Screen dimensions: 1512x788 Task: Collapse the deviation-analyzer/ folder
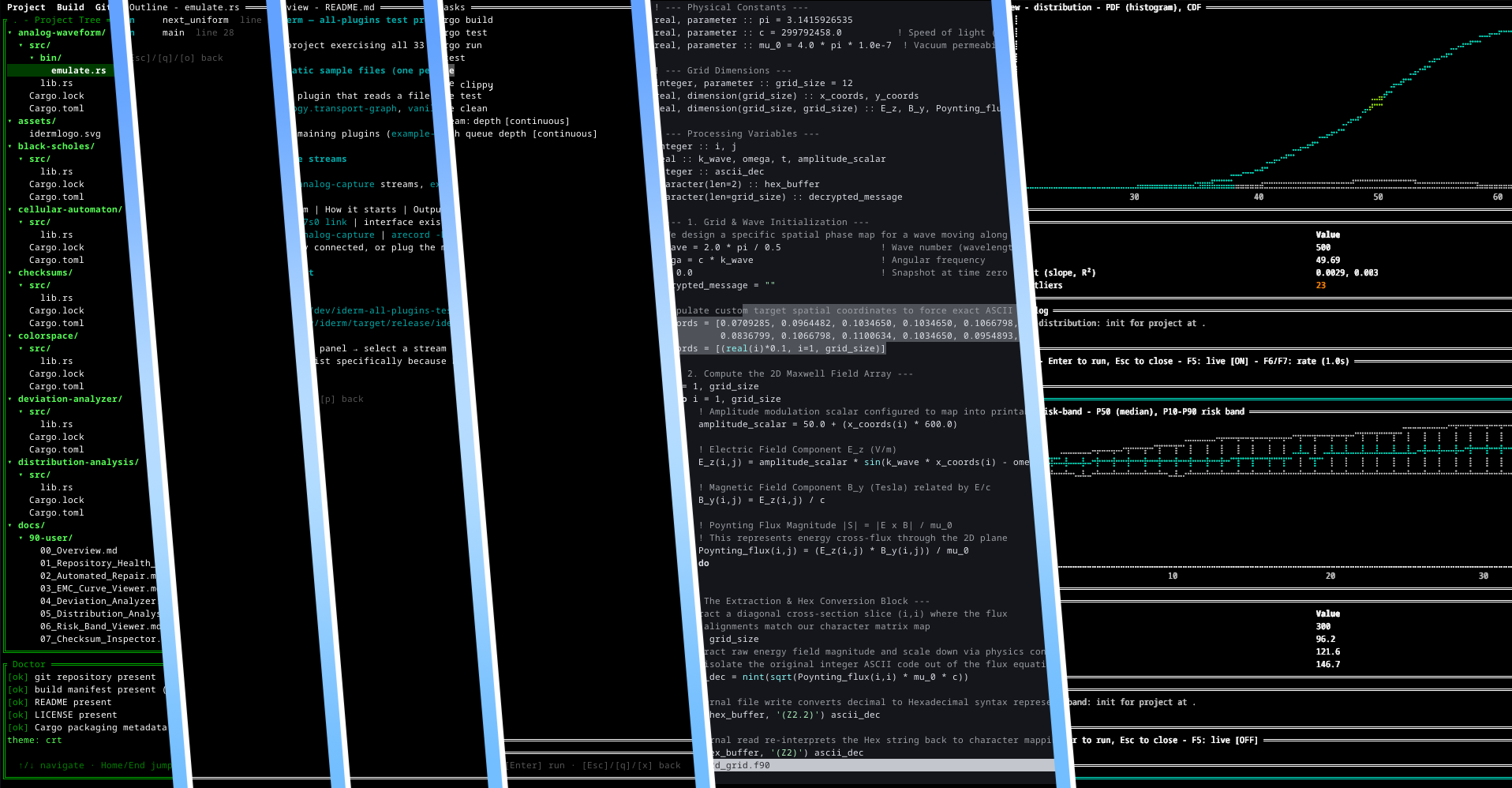point(10,399)
